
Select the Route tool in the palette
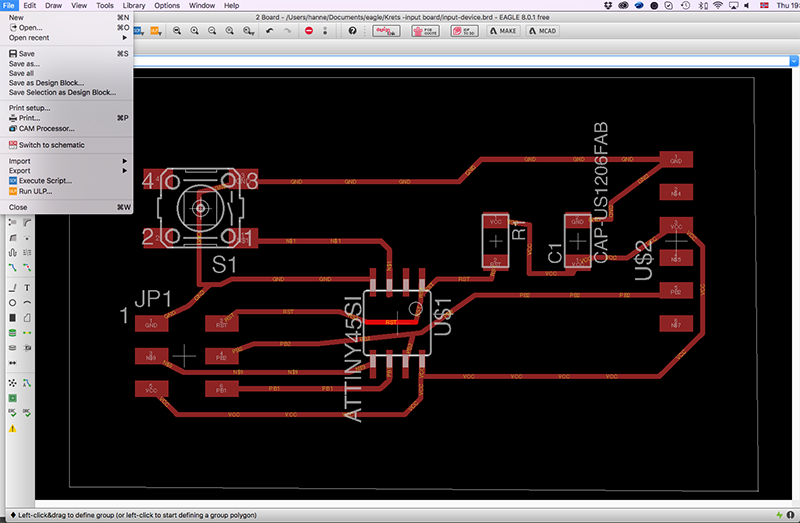point(13,267)
